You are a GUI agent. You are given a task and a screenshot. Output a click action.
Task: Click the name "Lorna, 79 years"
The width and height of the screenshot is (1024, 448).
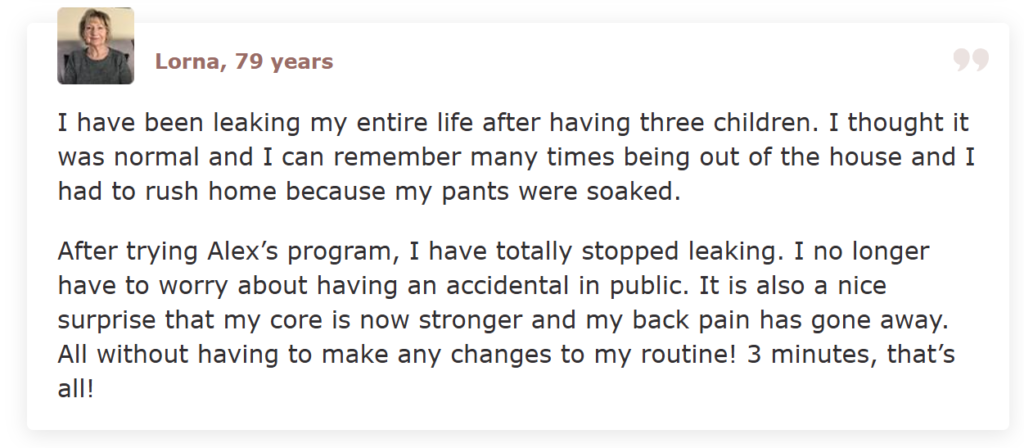(x=243, y=62)
